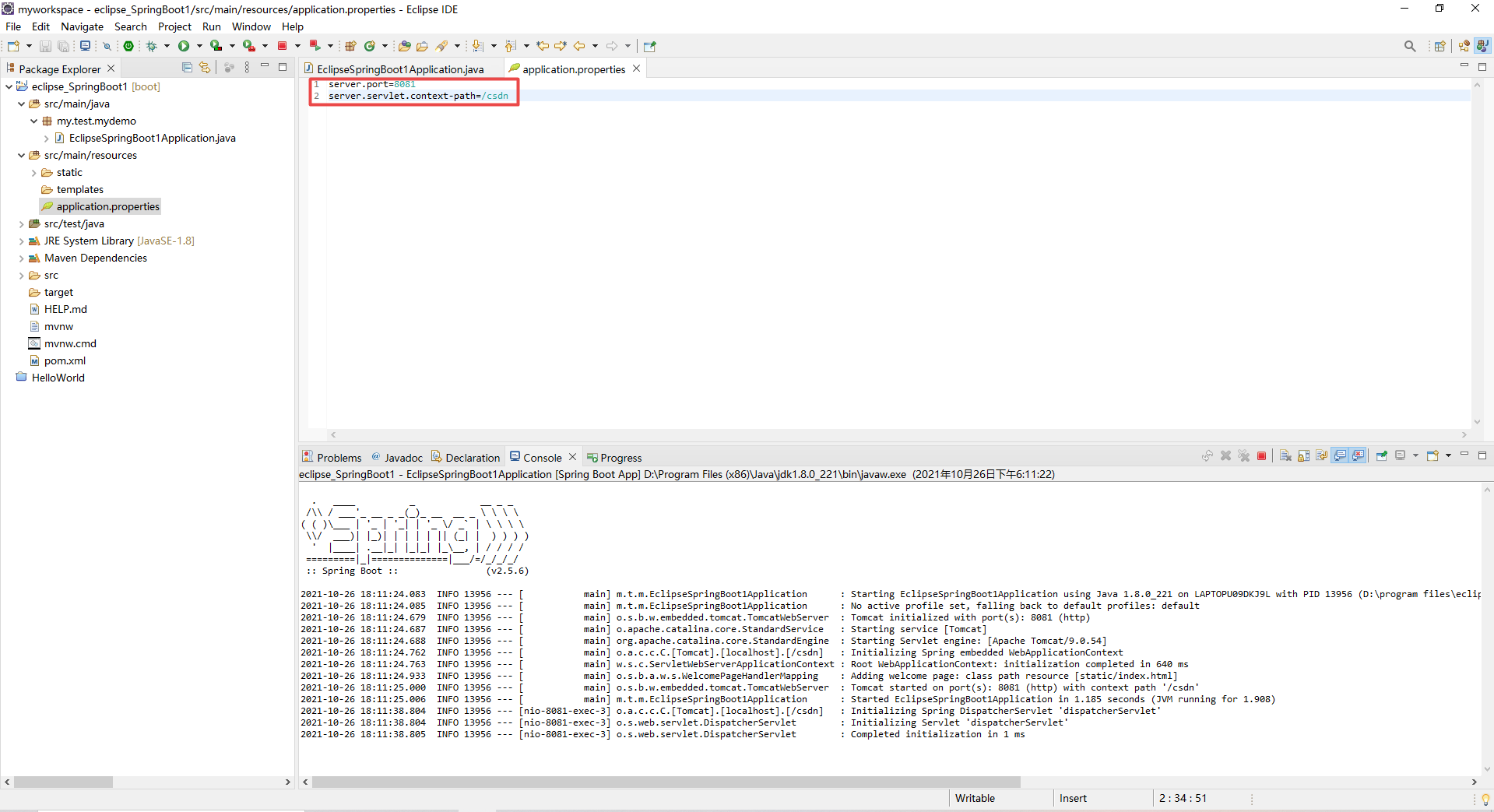Viewport: 1494px width, 812px height.
Task: Collapse the src/main/resources folder node
Action: (22, 155)
